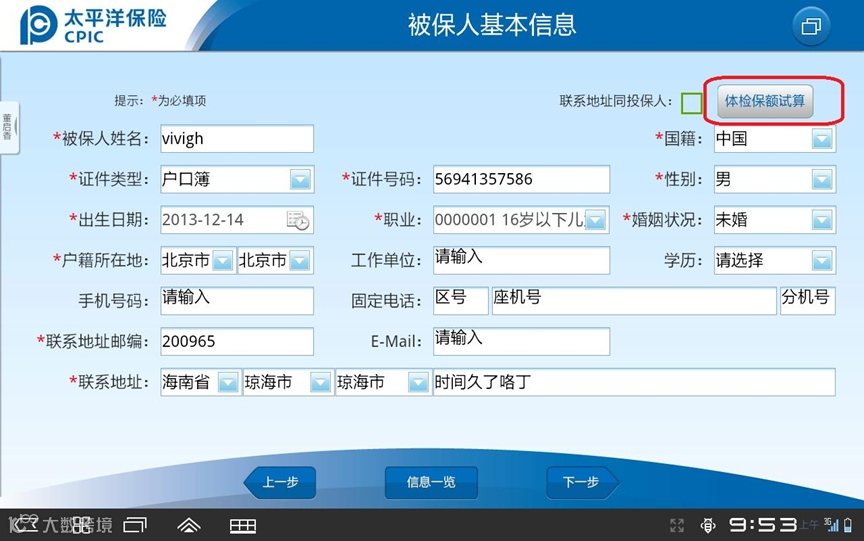Image resolution: width=864 pixels, height=541 pixels.
Task: Click 下一步 next step button
Action: pyautogui.click(x=582, y=482)
